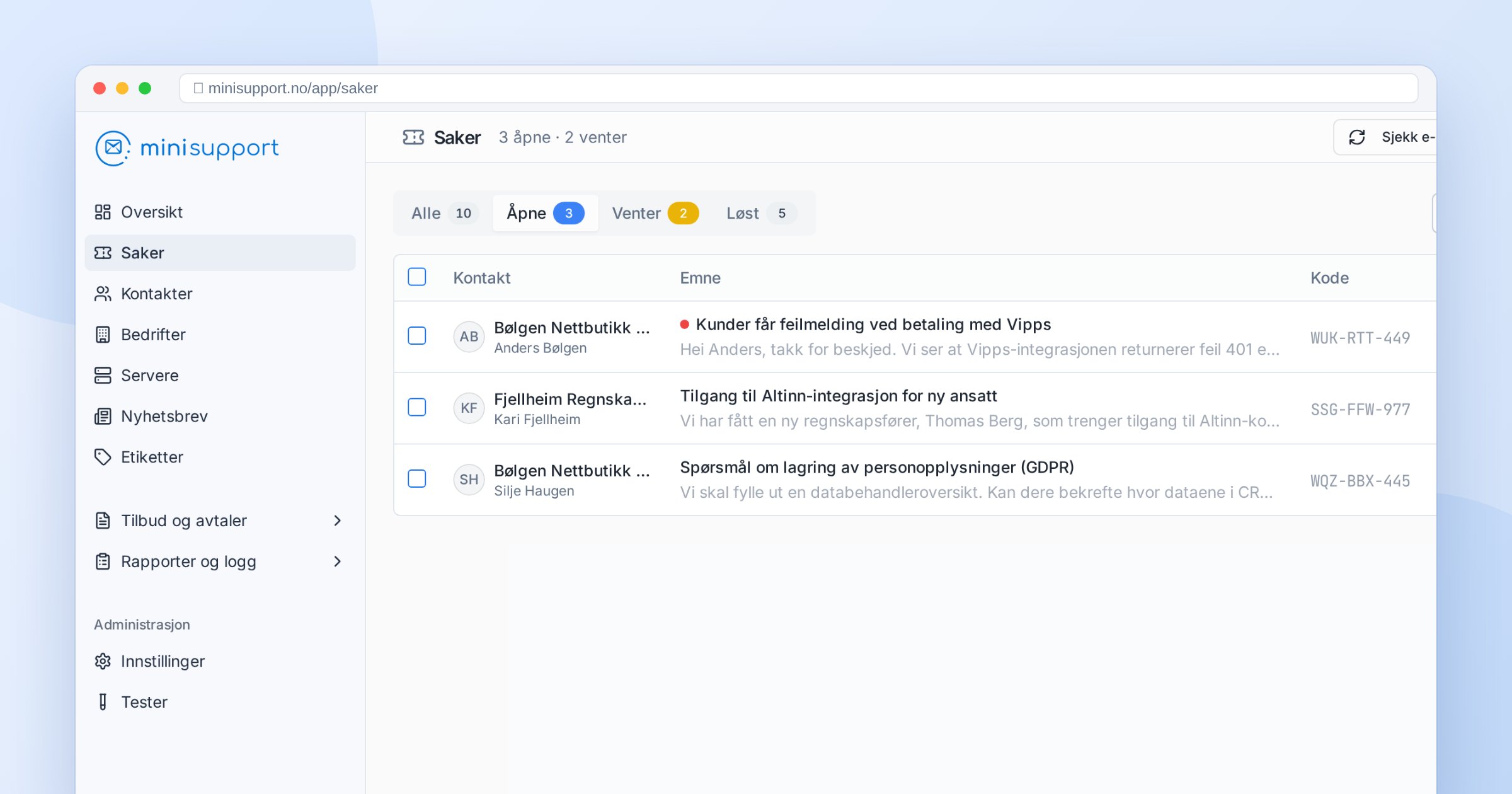The width and height of the screenshot is (1512, 794).
Task: Check the box for the Vipps payment case
Action: point(417,336)
